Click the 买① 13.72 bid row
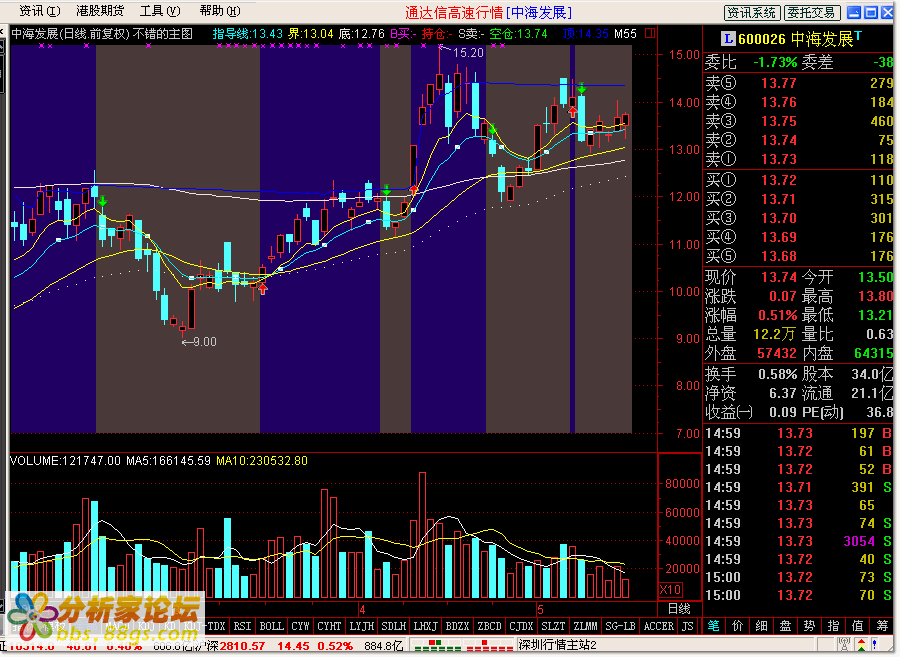The width and height of the screenshot is (900, 657). click(x=798, y=180)
